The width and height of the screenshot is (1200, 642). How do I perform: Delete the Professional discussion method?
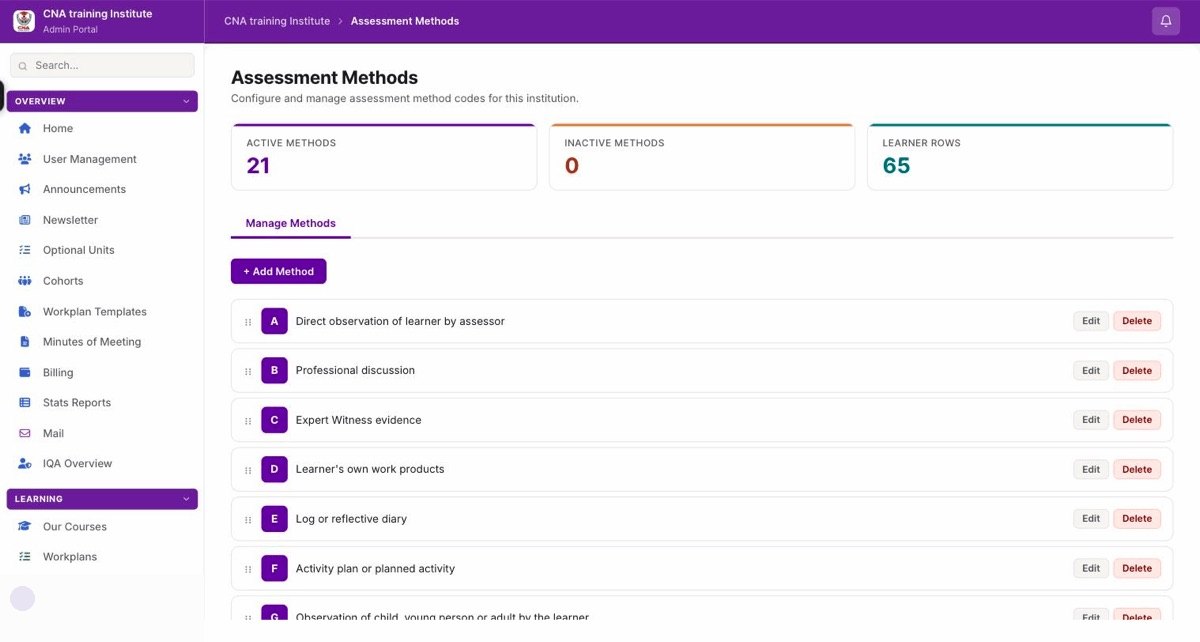point(1137,370)
